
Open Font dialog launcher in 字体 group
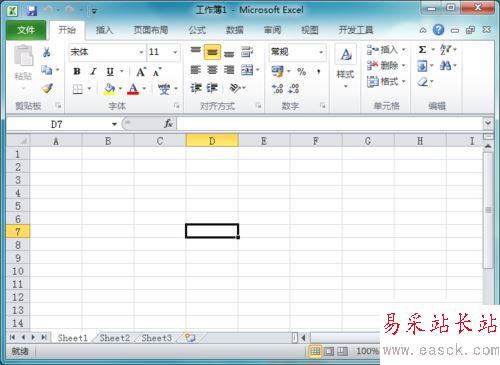(x=177, y=106)
